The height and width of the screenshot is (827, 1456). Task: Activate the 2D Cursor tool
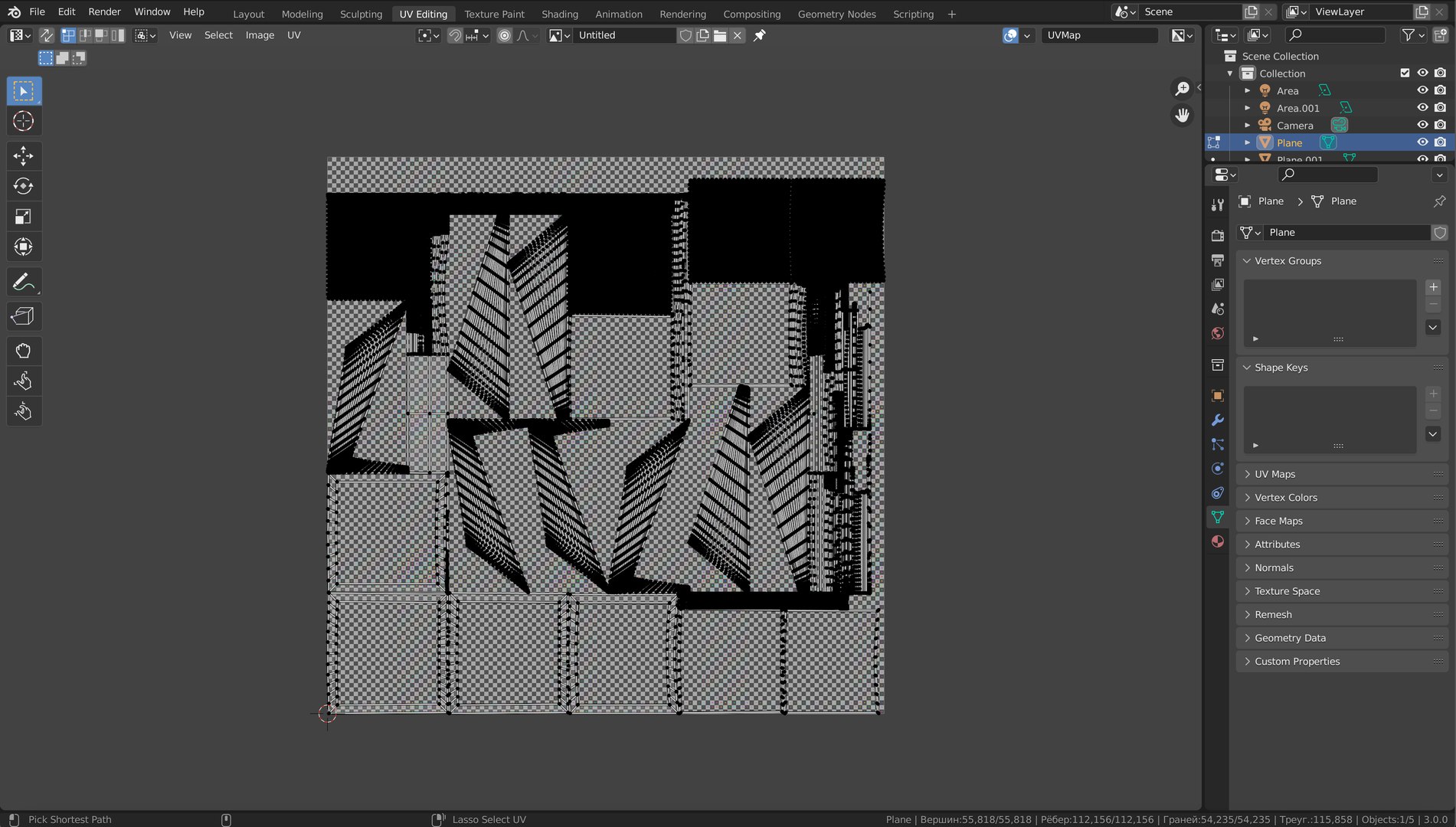pyautogui.click(x=23, y=121)
